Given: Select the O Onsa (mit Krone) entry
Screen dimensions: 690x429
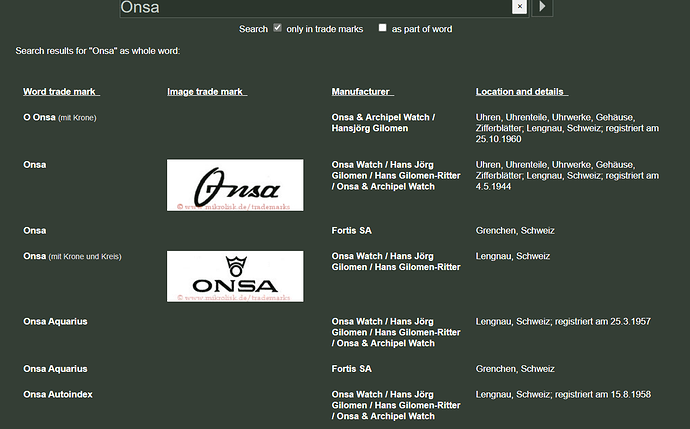Looking at the screenshot, I should pos(59,117).
